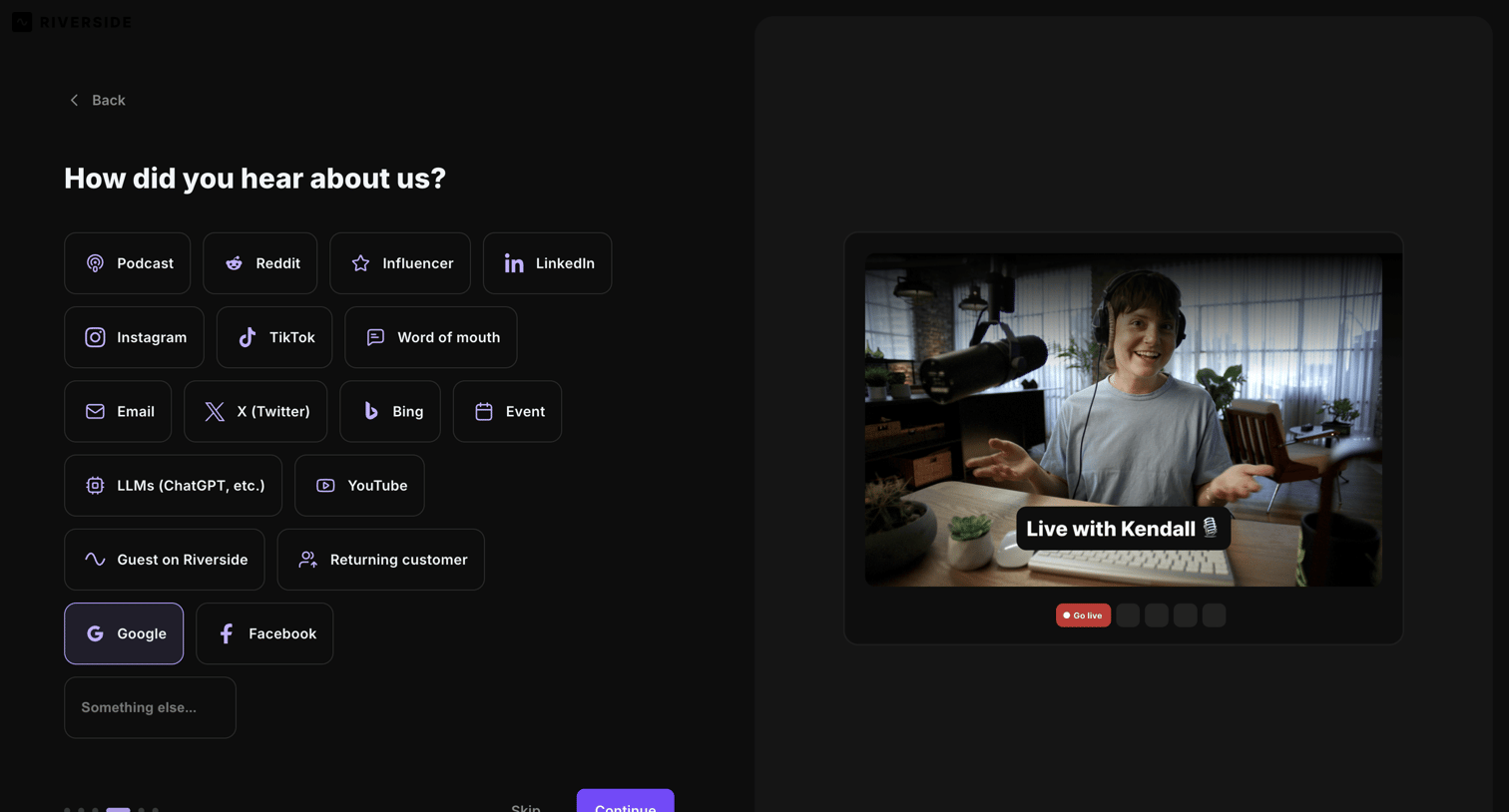Pick the Returning customer option

point(380,560)
